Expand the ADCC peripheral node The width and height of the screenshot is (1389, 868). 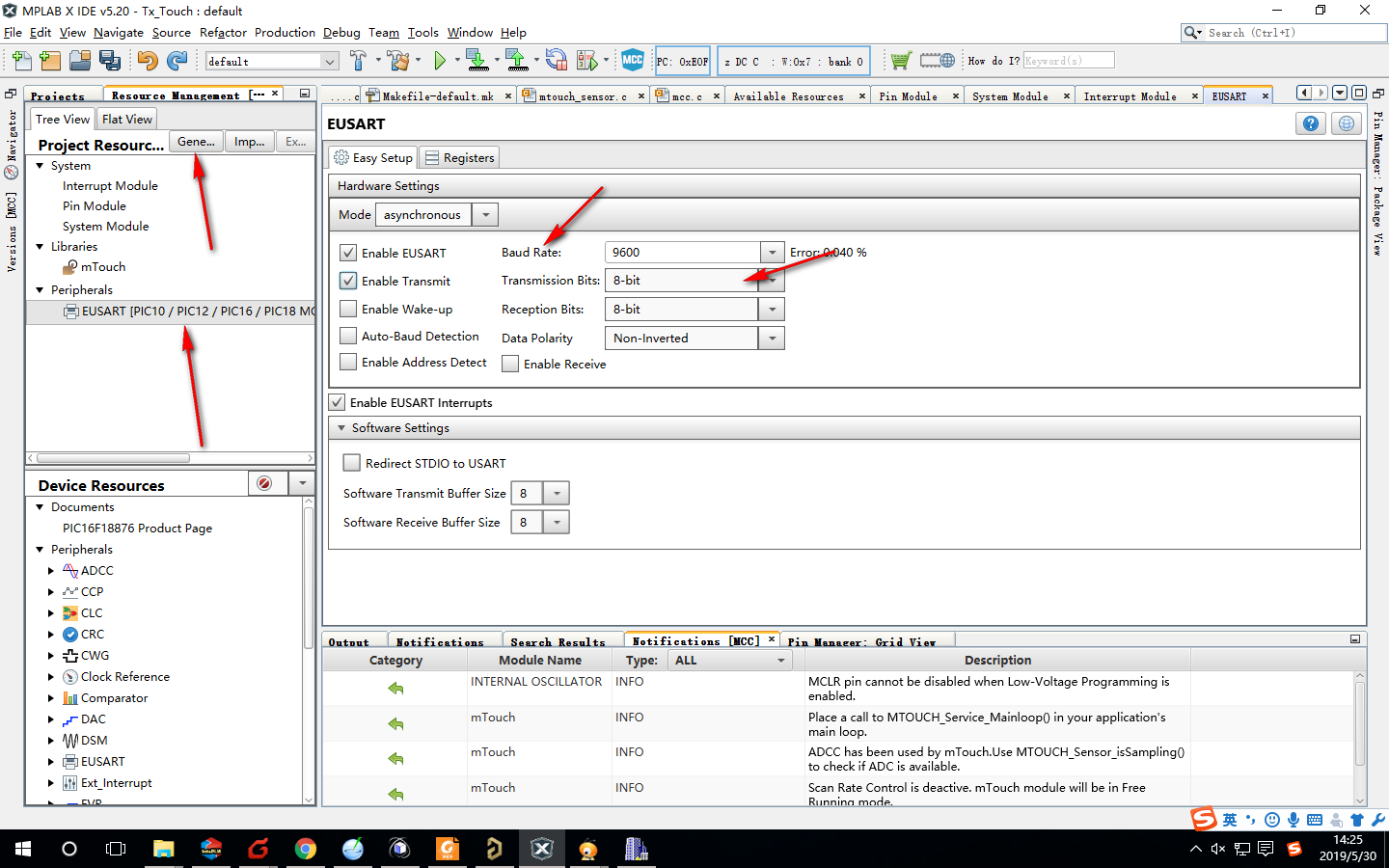[x=51, y=571]
